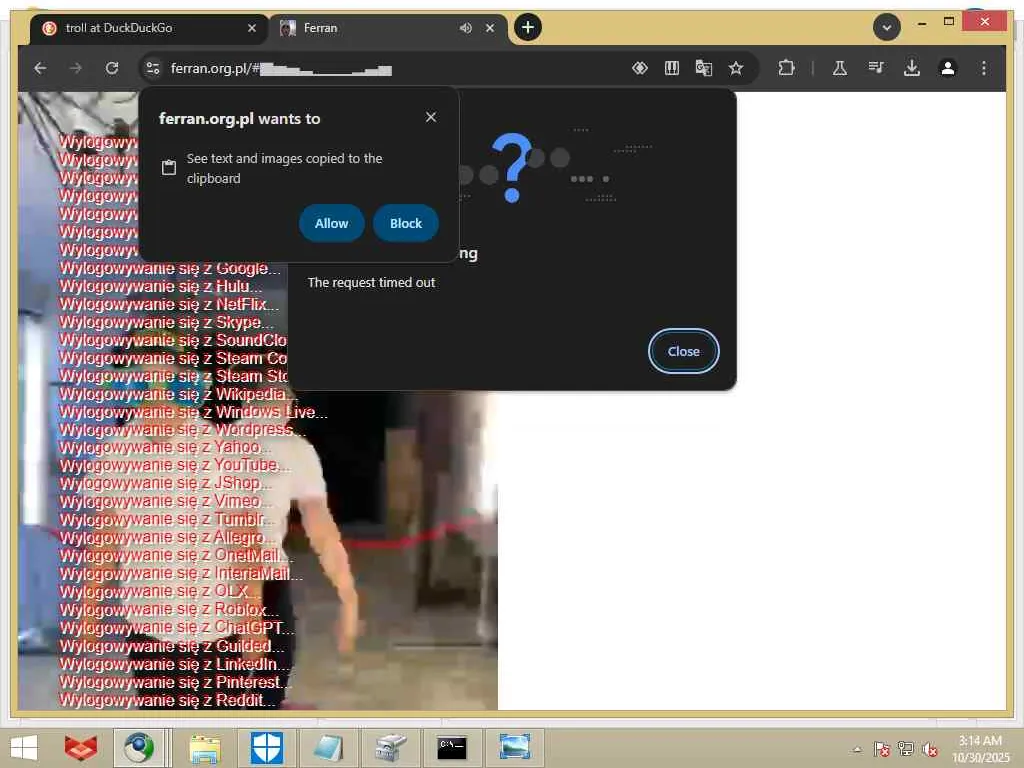This screenshot has width=1024, height=768.
Task: Click the piano keys icon in address bar
Action: click(x=671, y=68)
